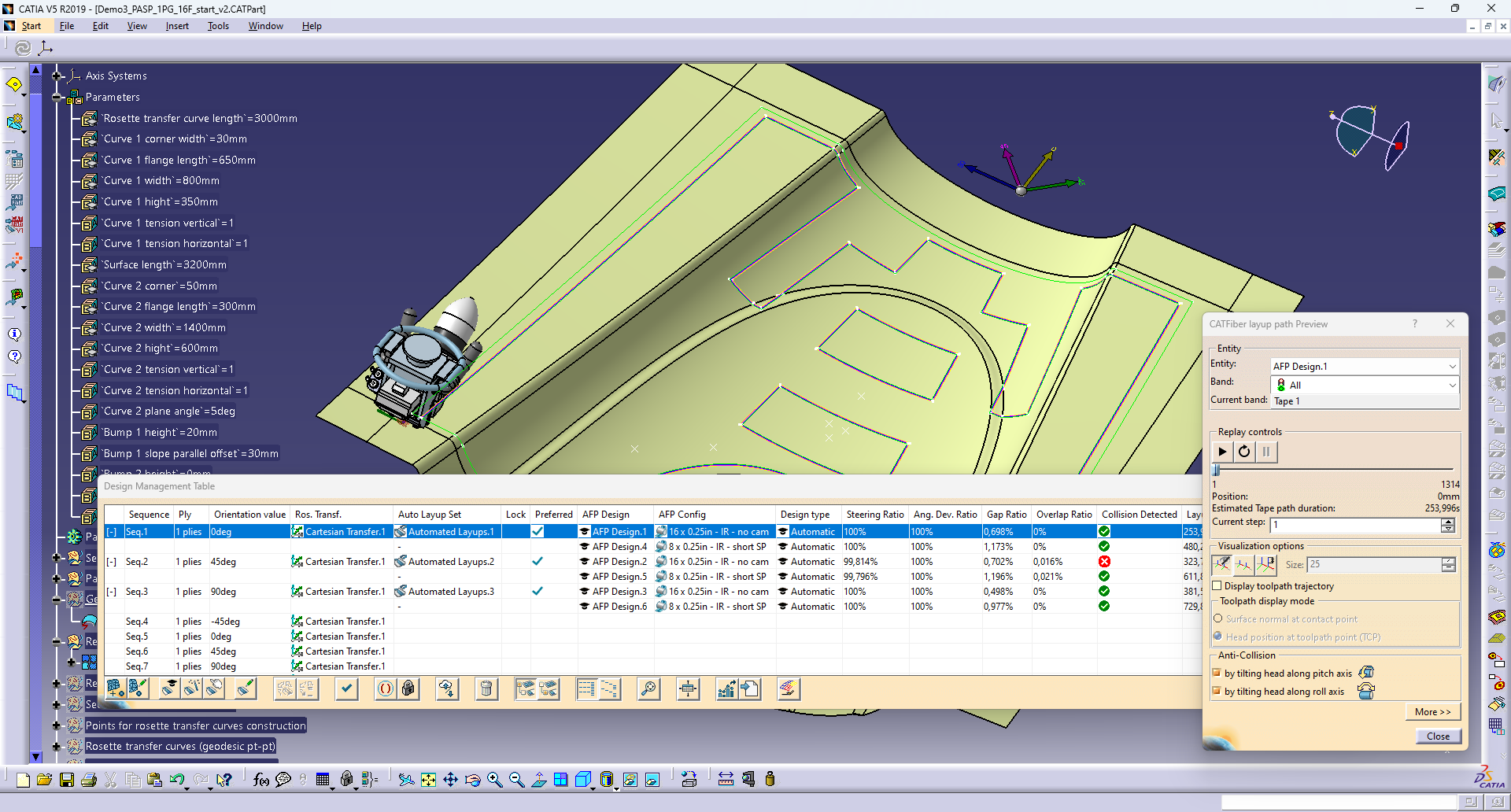
Task: Click the Zoom Out magnifier icon
Action: pos(516,780)
